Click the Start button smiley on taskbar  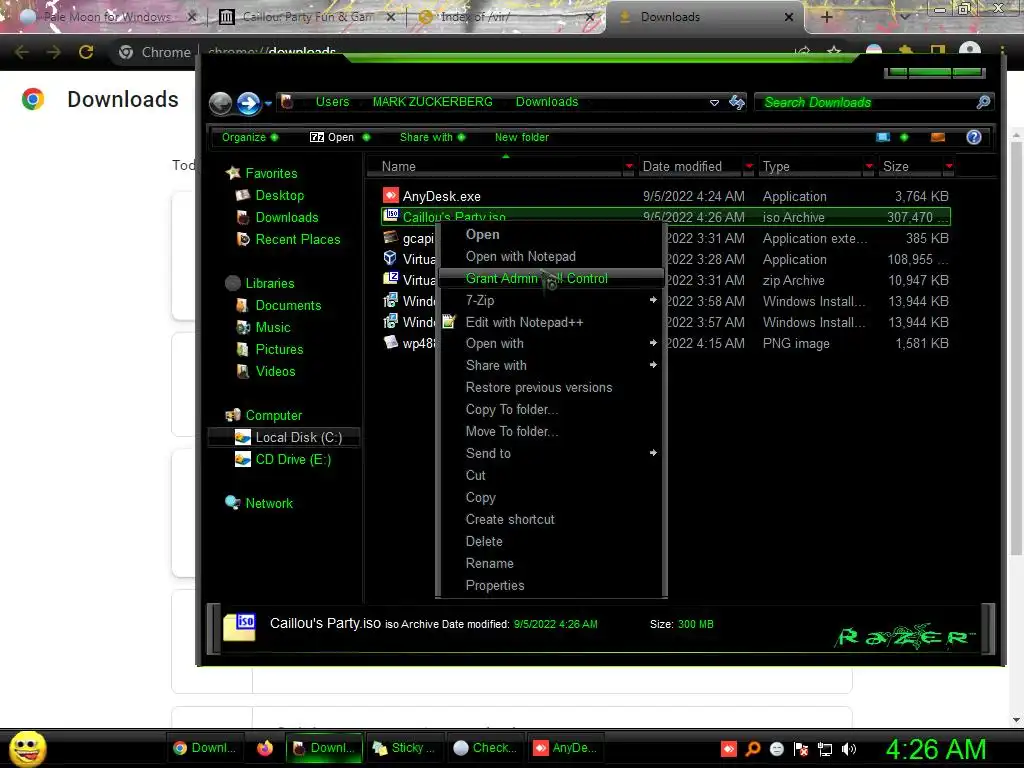coord(27,748)
